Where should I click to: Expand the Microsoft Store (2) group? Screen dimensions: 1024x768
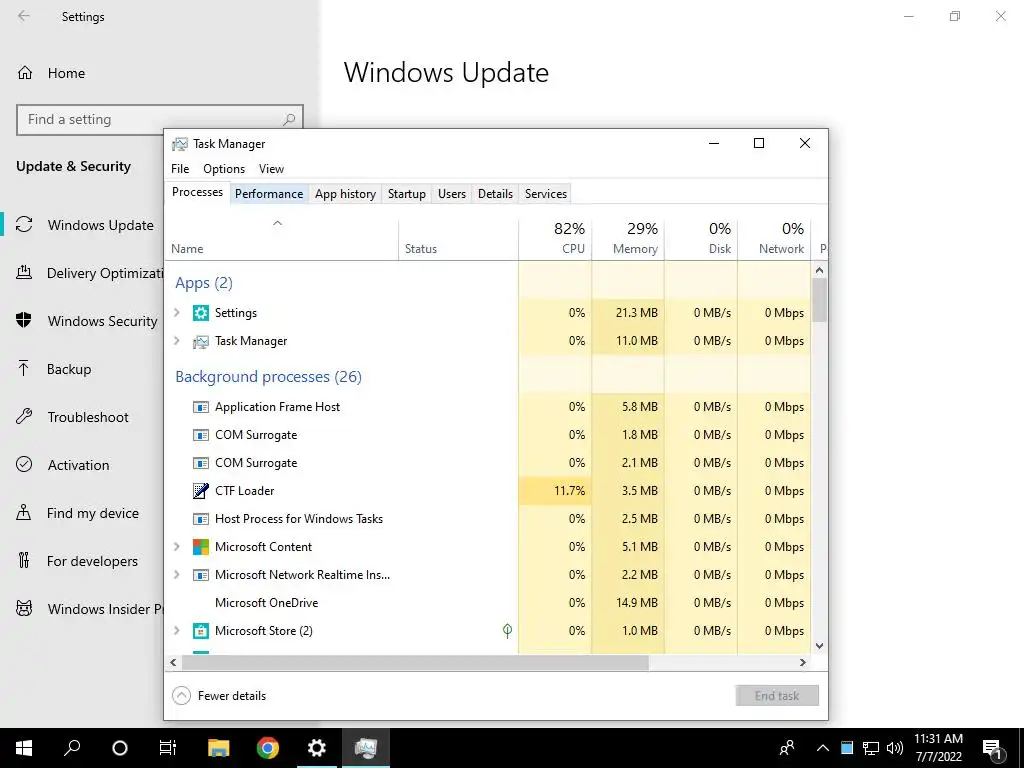(177, 631)
